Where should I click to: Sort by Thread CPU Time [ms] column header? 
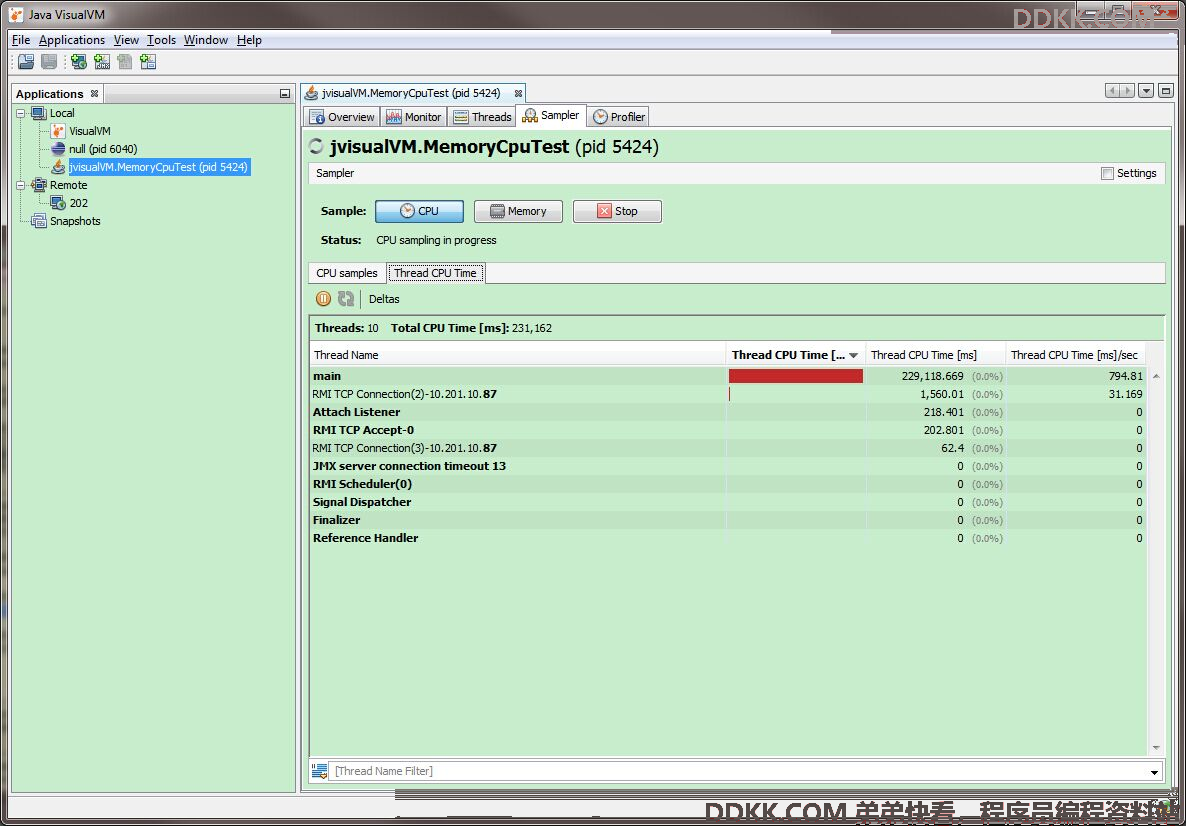[x=935, y=355]
